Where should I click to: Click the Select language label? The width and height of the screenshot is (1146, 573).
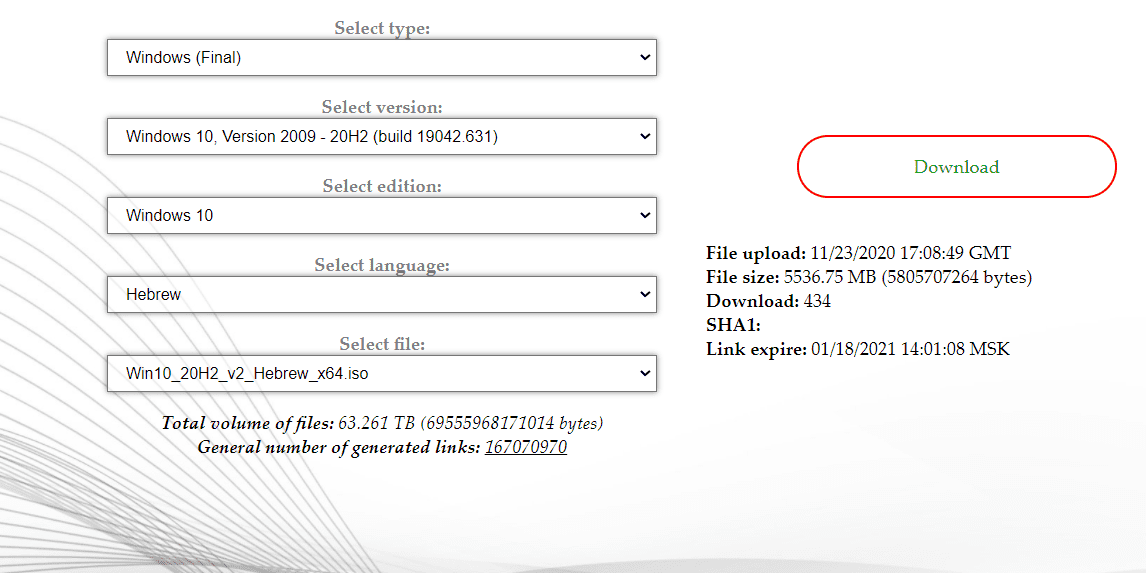tap(382, 265)
